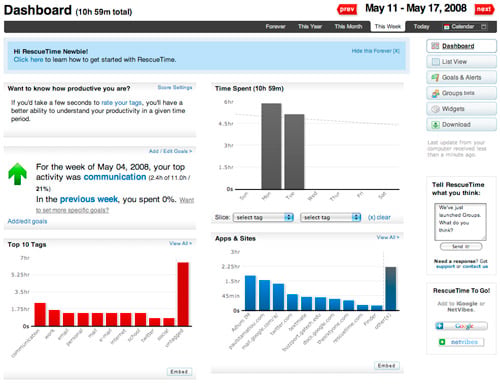The image size is (500, 385).
Task: Click the 'Time Spent (10h 59m)' heading
Action: [x=249, y=88]
